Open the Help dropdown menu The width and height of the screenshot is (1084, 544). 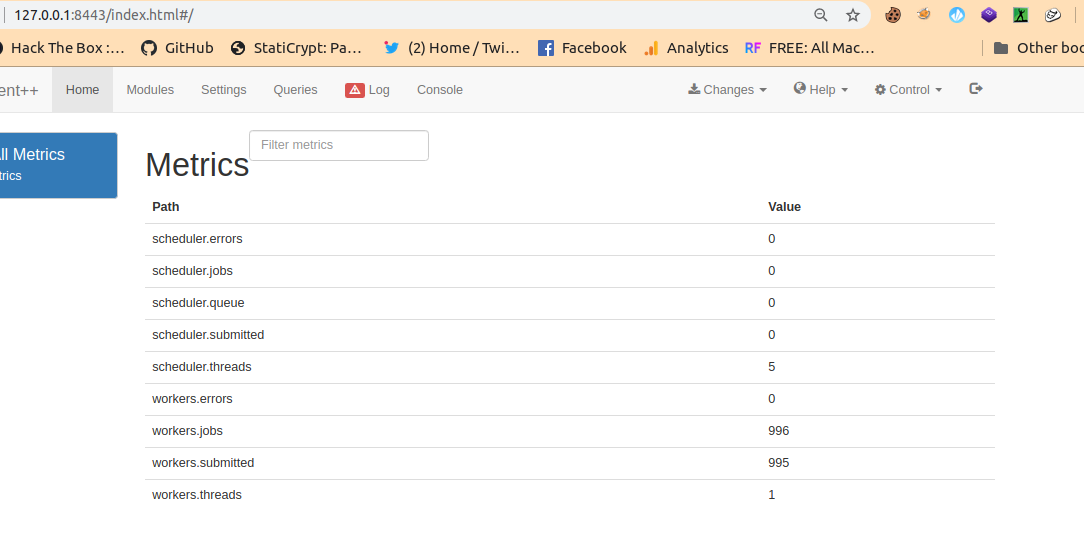click(820, 90)
